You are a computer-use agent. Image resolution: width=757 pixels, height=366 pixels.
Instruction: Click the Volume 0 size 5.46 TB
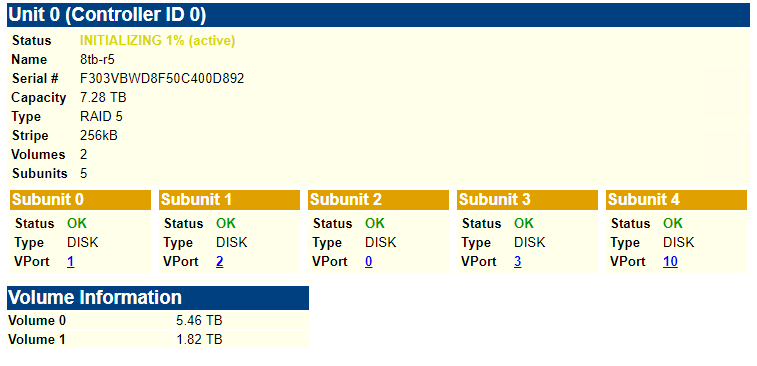[199, 321]
